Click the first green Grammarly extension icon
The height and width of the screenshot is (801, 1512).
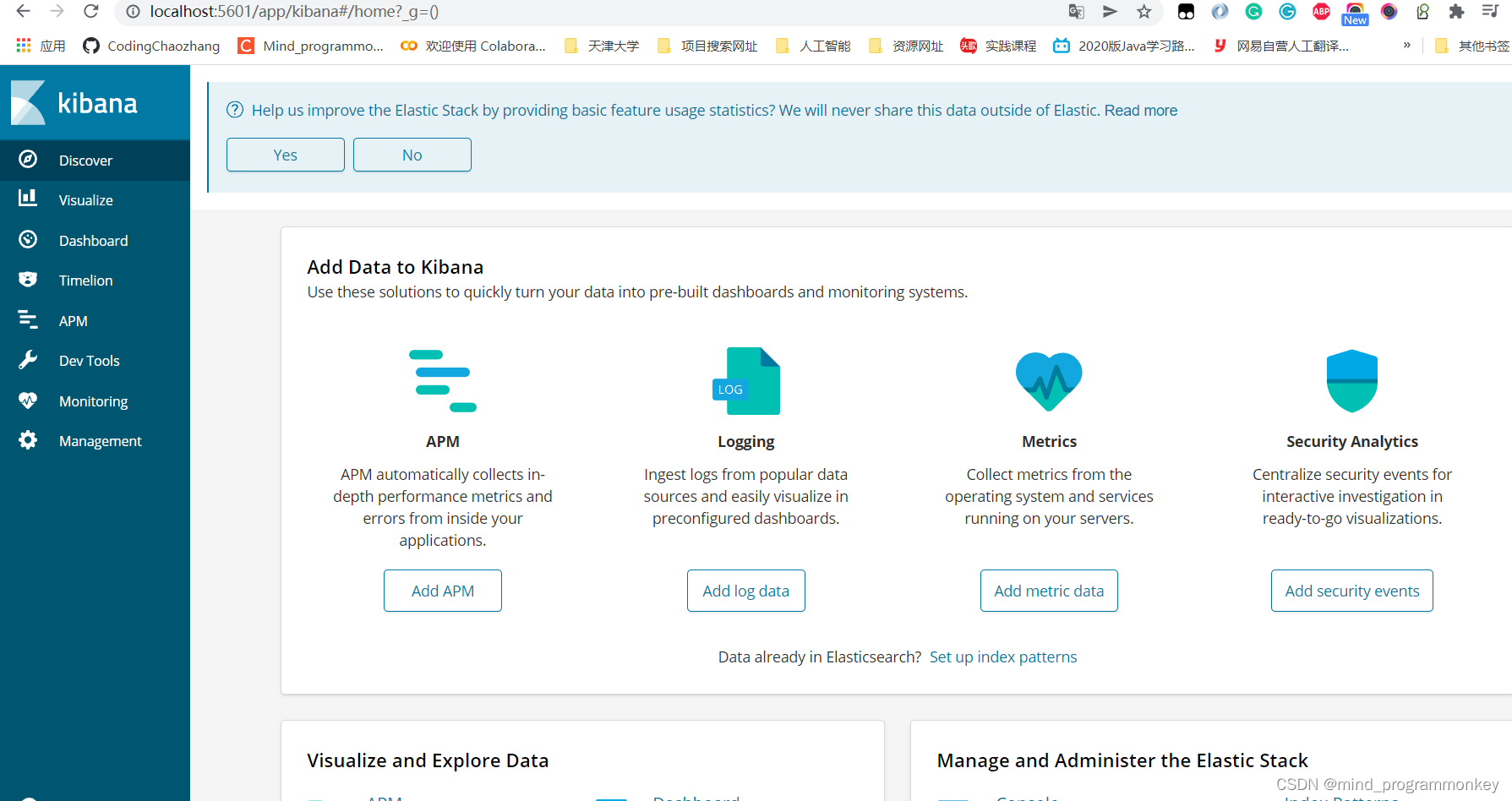[x=1253, y=11]
